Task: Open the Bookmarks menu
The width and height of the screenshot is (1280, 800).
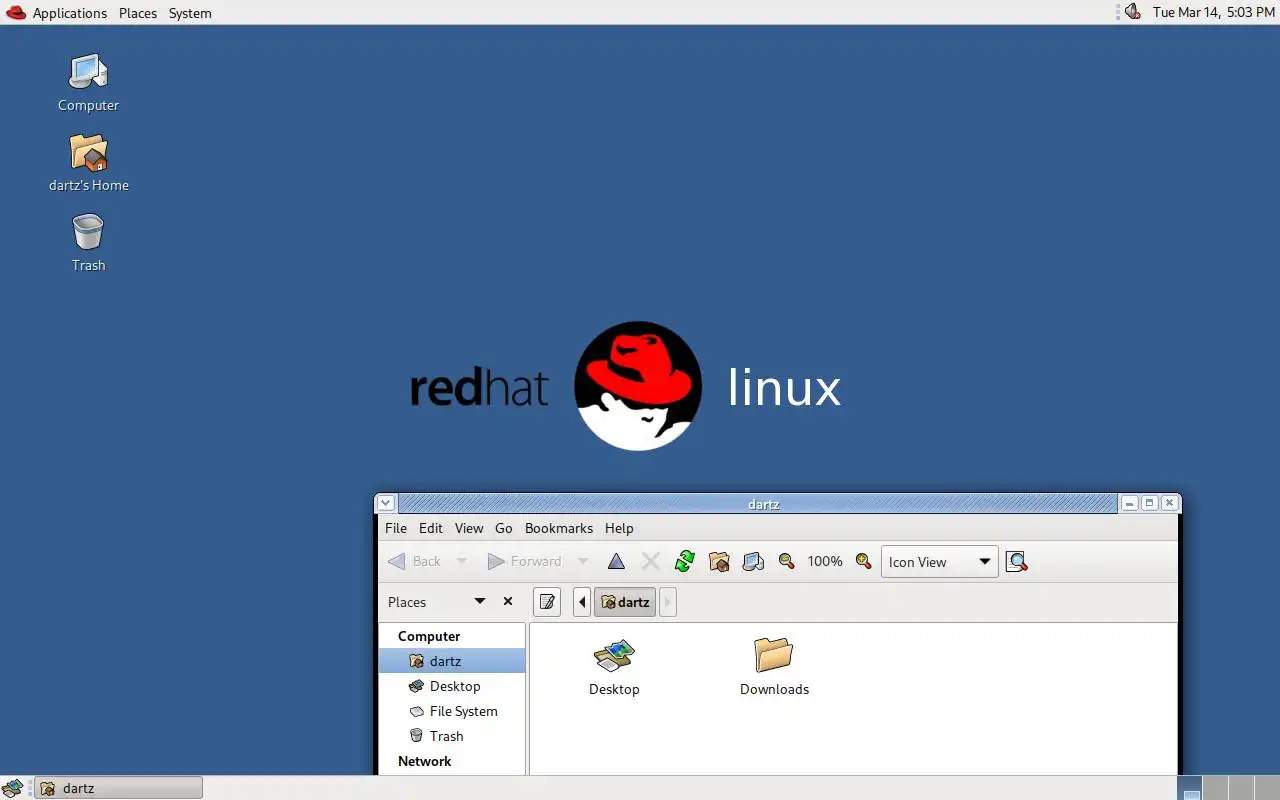Action: click(x=559, y=528)
